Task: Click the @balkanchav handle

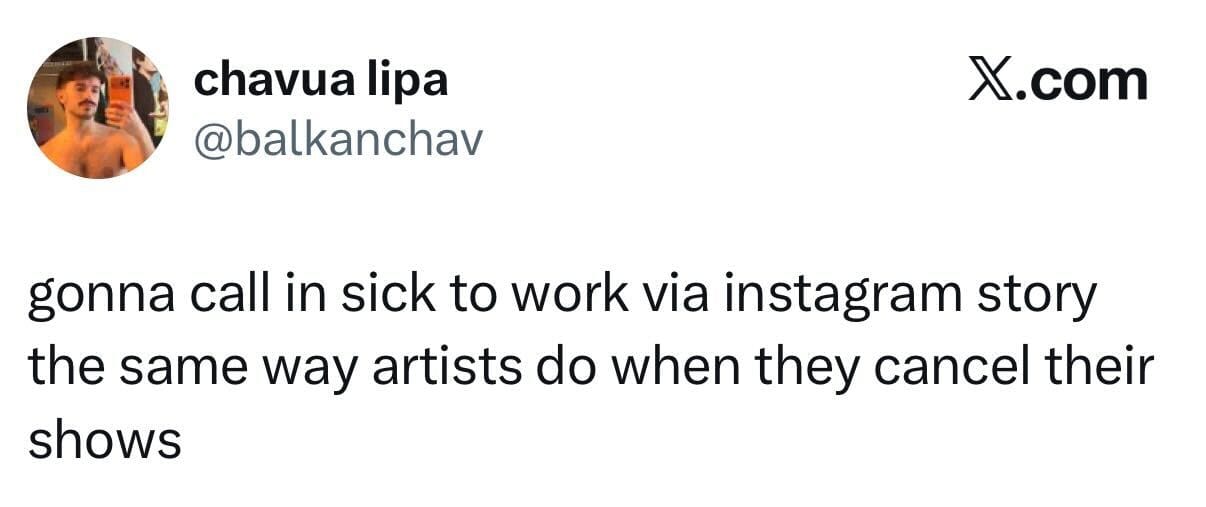Action: 337,141
